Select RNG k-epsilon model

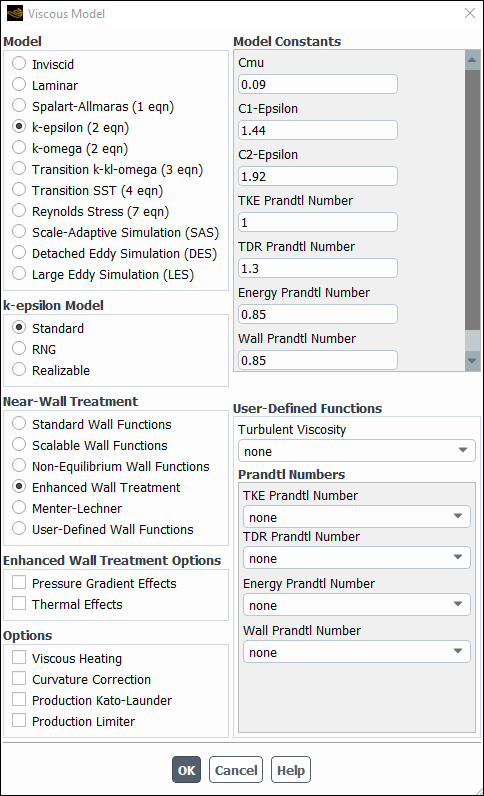tap(19, 349)
